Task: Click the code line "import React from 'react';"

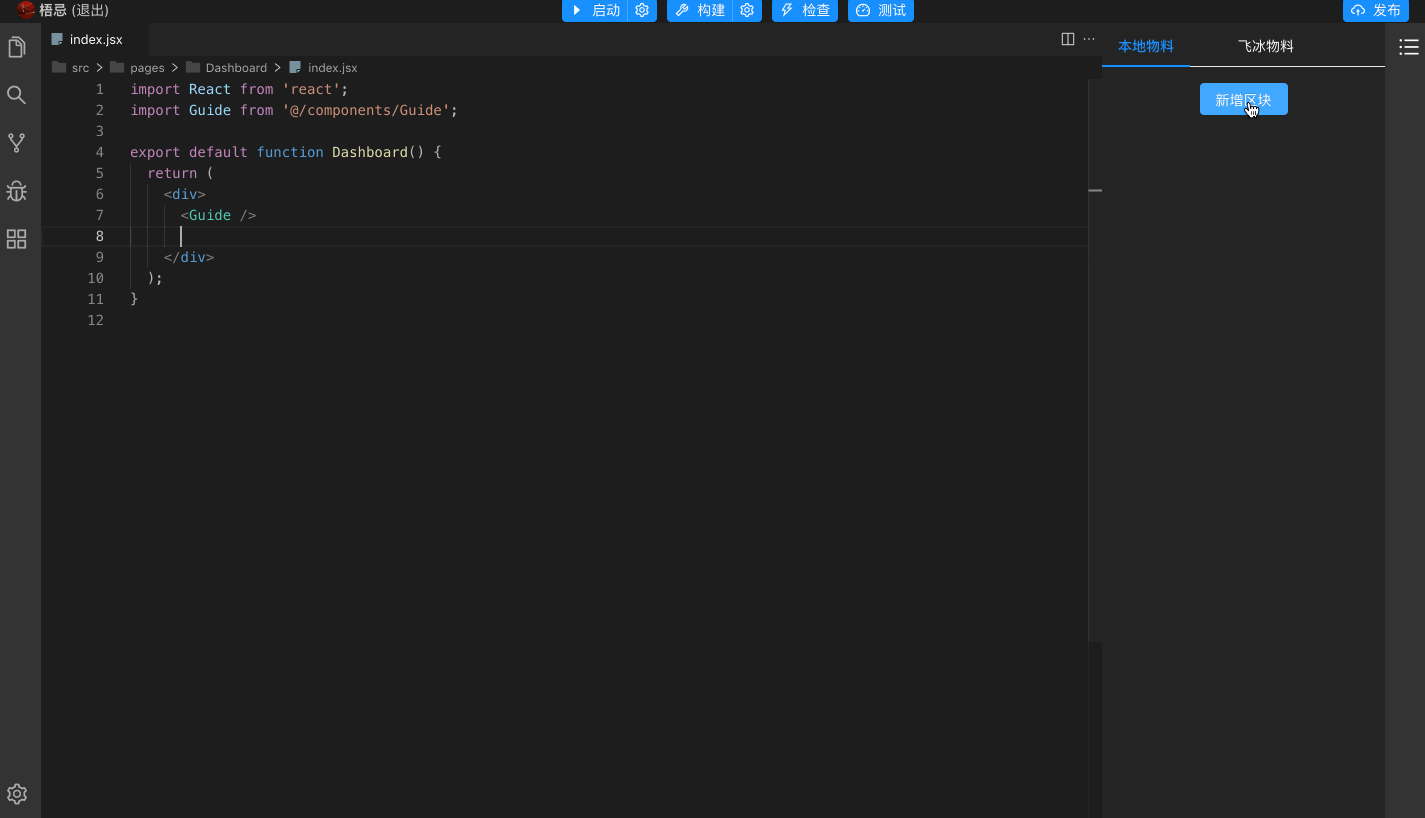Action: point(240,89)
